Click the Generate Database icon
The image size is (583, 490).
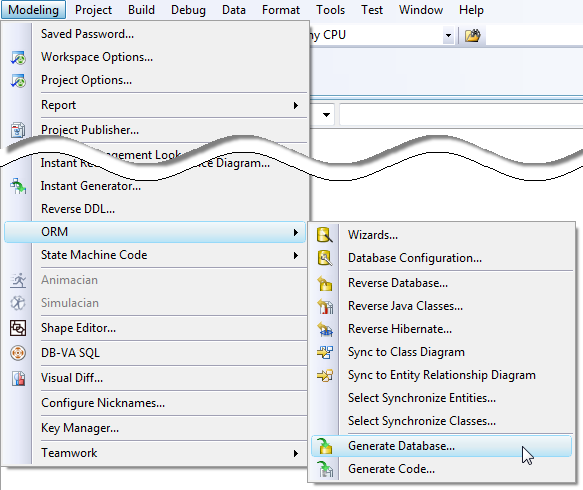tap(325, 446)
